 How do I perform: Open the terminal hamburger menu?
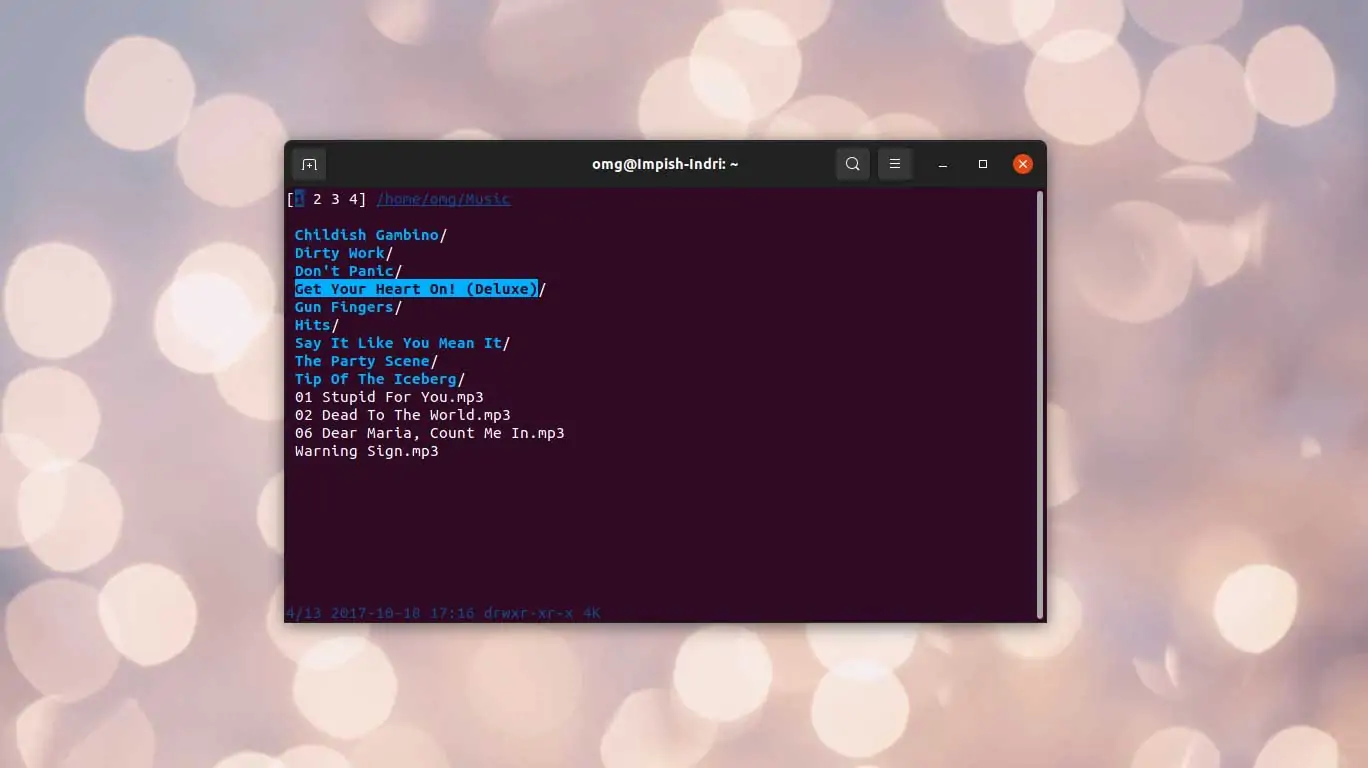tap(895, 164)
